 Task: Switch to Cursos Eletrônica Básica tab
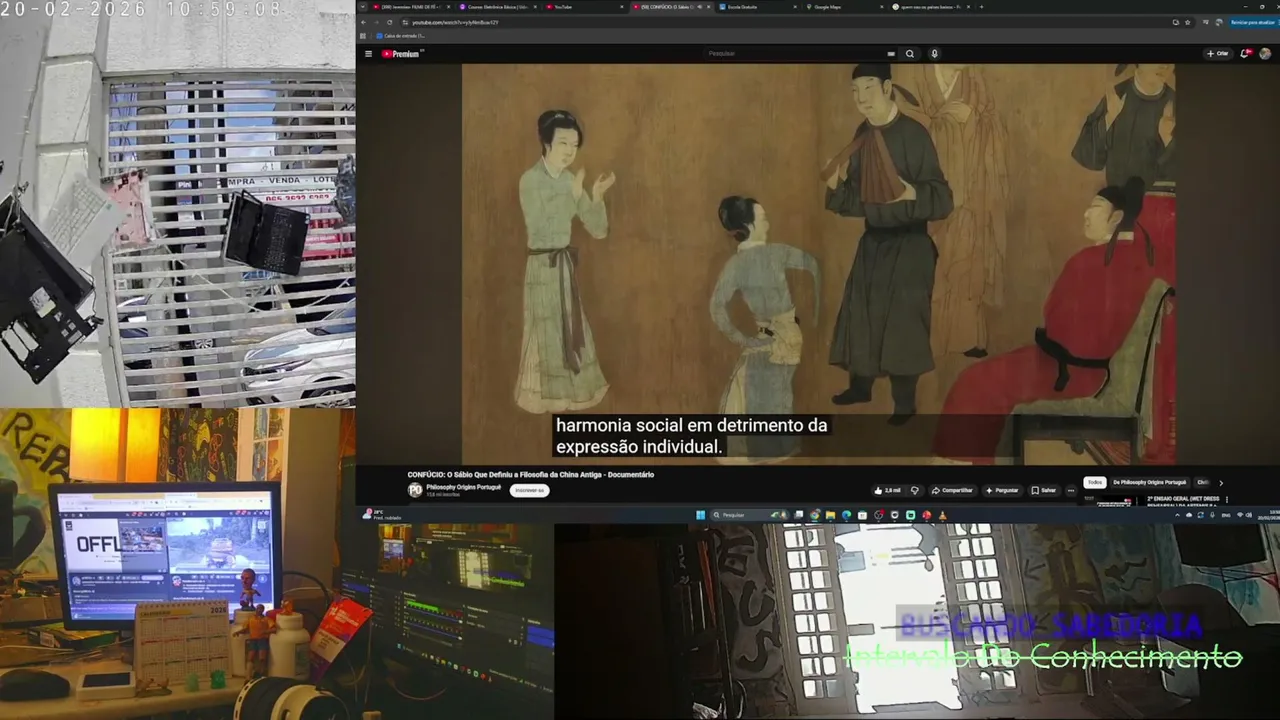point(499,7)
